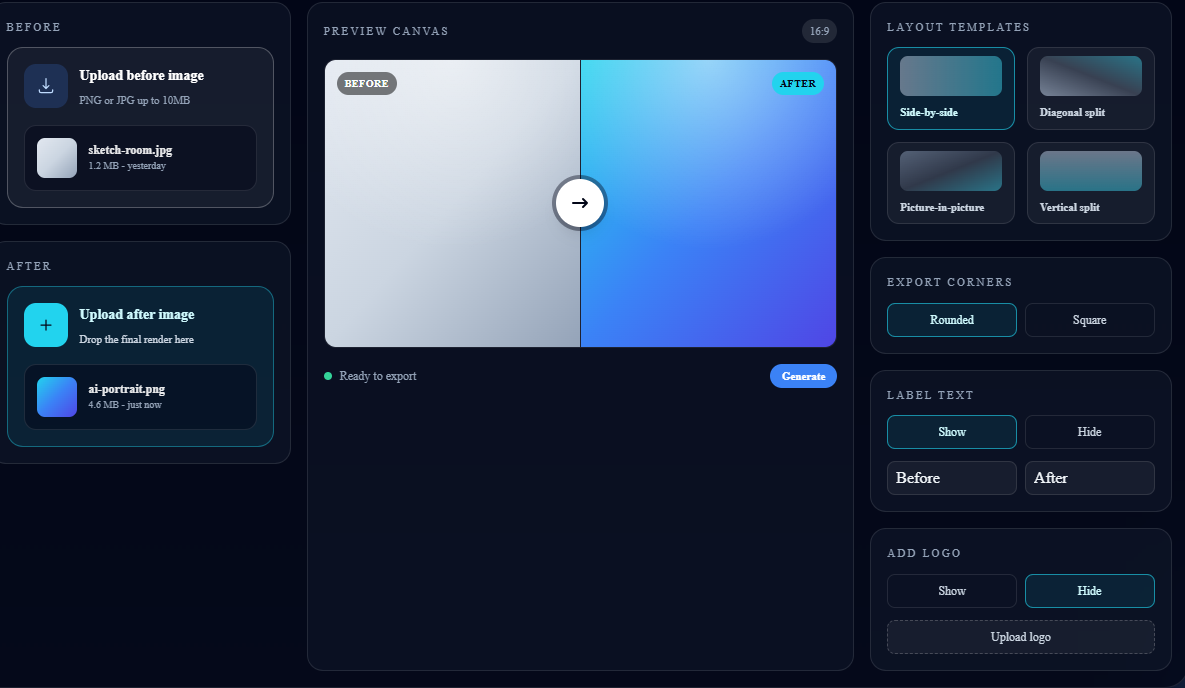Click the Generate button

pos(803,375)
